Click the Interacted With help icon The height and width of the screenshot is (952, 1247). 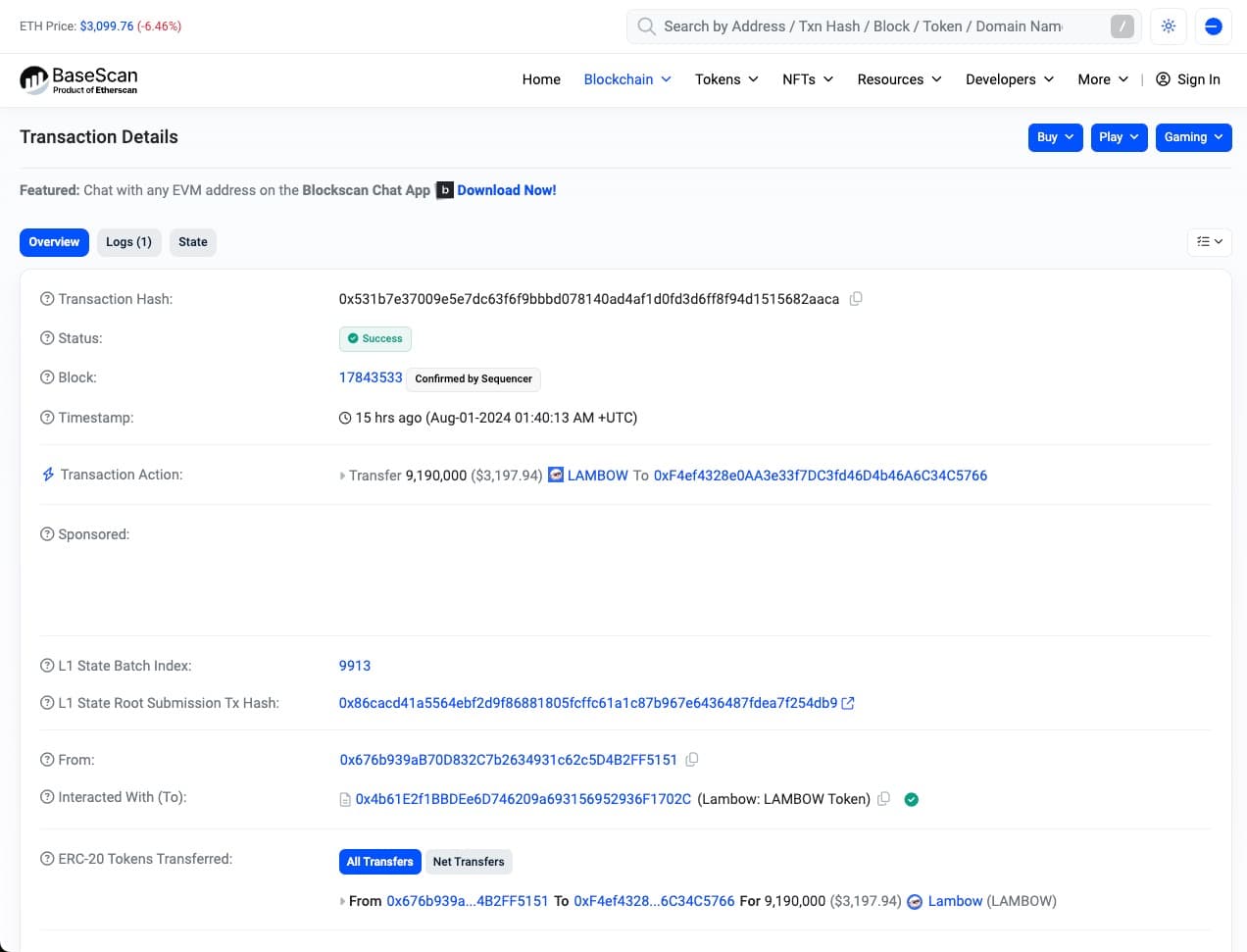pyautogui.click(x=47, y=797)
